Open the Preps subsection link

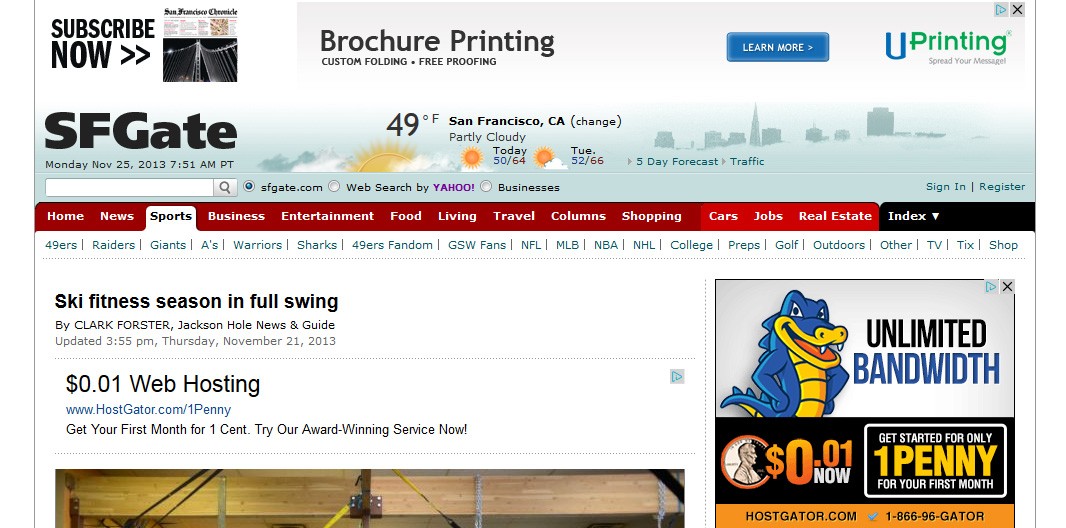(744, 245)
